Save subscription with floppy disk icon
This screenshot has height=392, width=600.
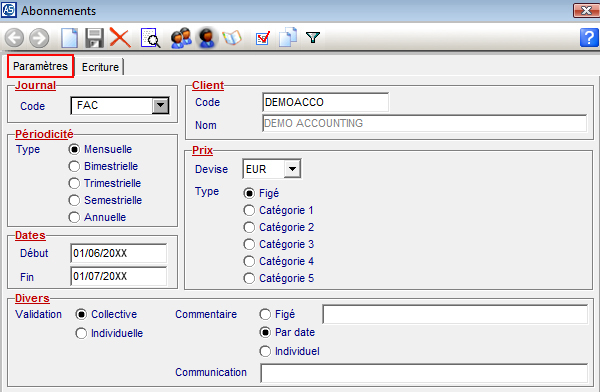point(94,38)
